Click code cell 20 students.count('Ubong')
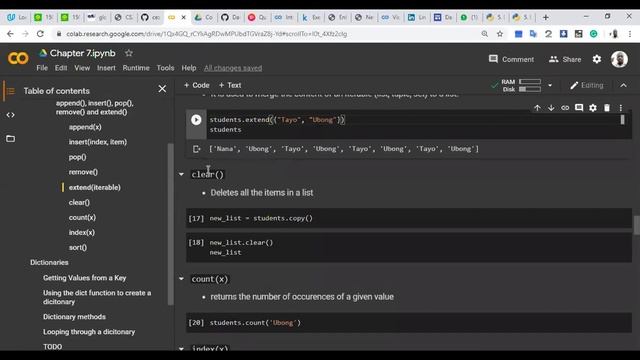Screen dimensions: 640x360 click(x=409, y=323)
